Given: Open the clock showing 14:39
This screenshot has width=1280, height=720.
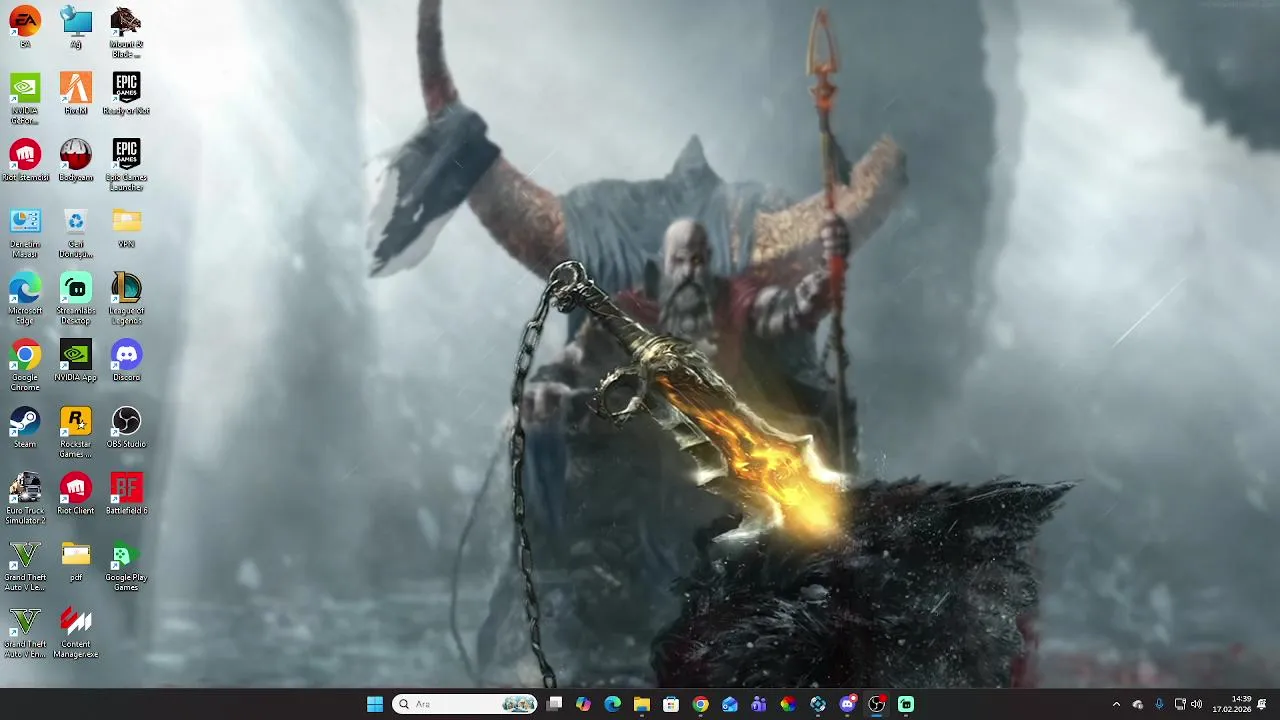Looking at the screenshot, I should point(1231,704).
